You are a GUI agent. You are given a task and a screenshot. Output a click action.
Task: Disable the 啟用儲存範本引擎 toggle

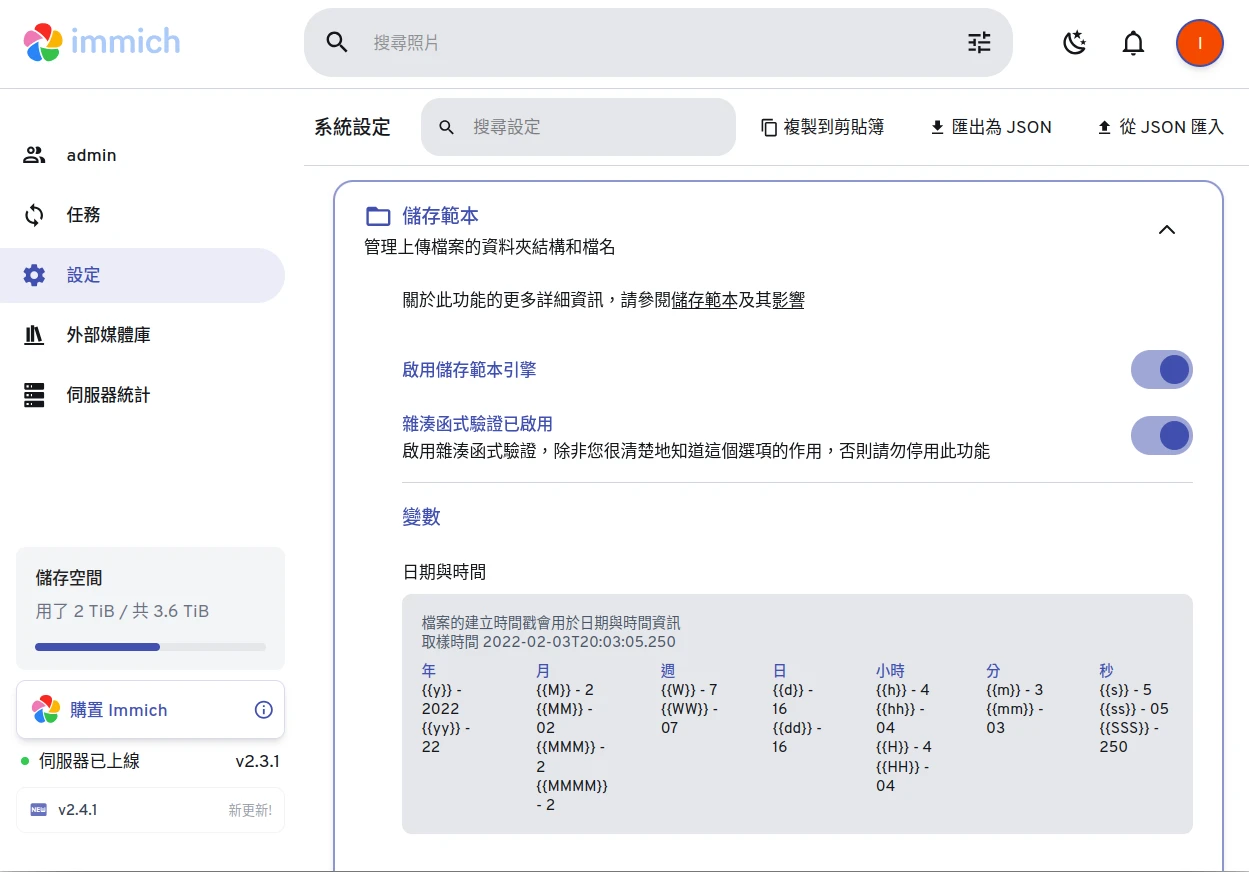tap(1161, 370)
